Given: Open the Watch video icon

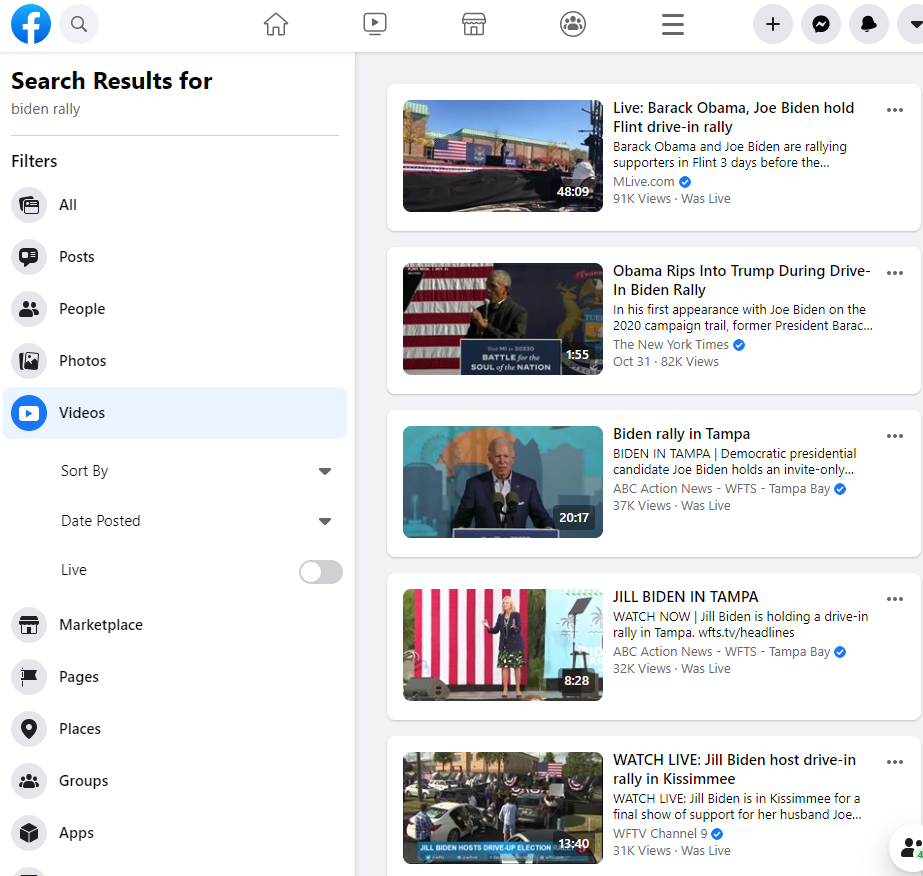Looking at the screenshot, I should [375, 25].
